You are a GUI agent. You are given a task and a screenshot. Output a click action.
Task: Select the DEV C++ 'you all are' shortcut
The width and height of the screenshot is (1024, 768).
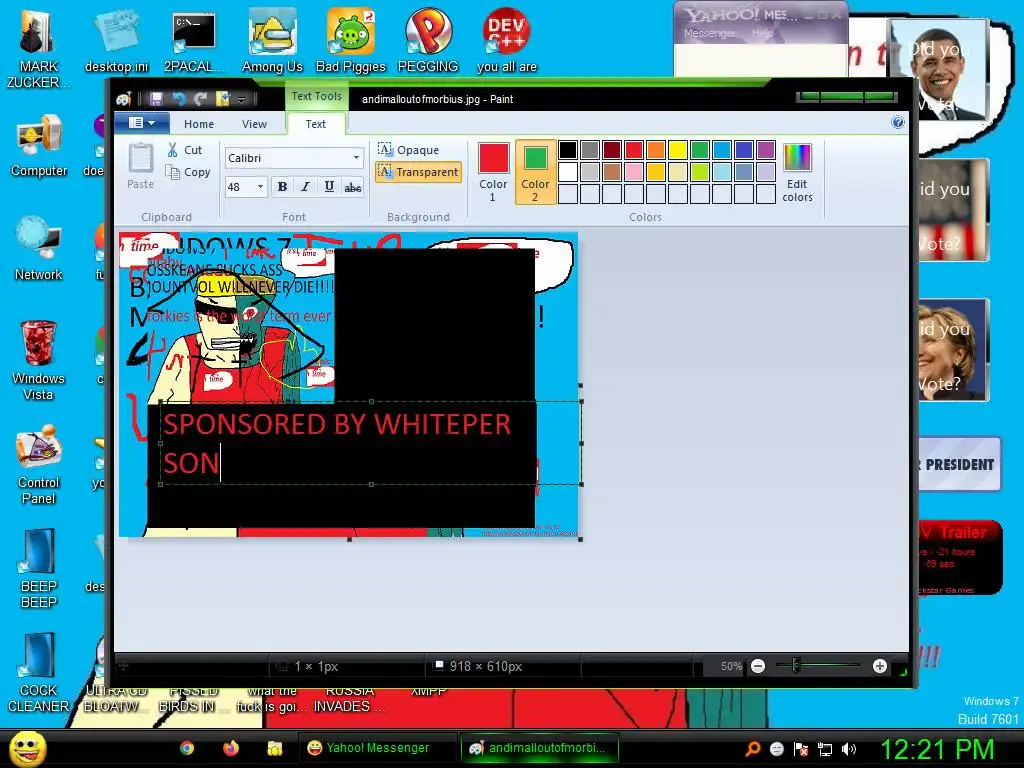pyautogui.click(x=507, y=41)
